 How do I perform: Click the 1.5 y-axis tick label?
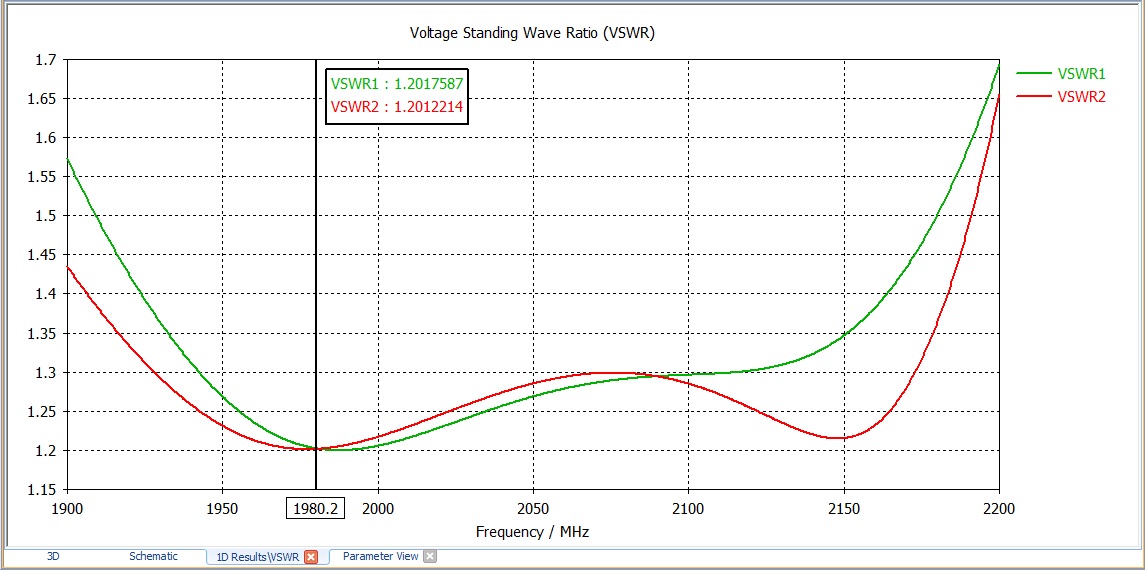(x=45, y=216)
